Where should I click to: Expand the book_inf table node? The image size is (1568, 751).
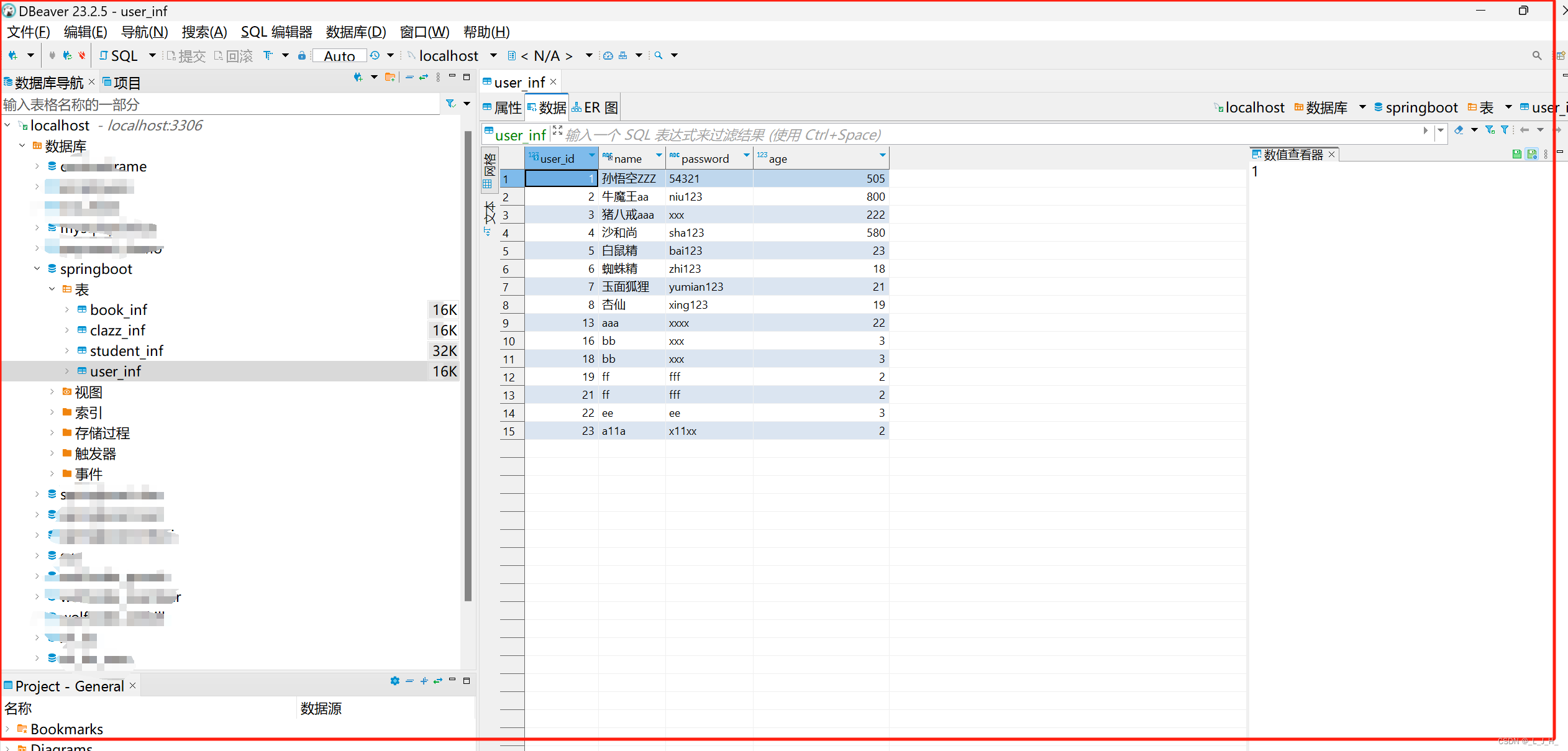(x=67, y=309)
